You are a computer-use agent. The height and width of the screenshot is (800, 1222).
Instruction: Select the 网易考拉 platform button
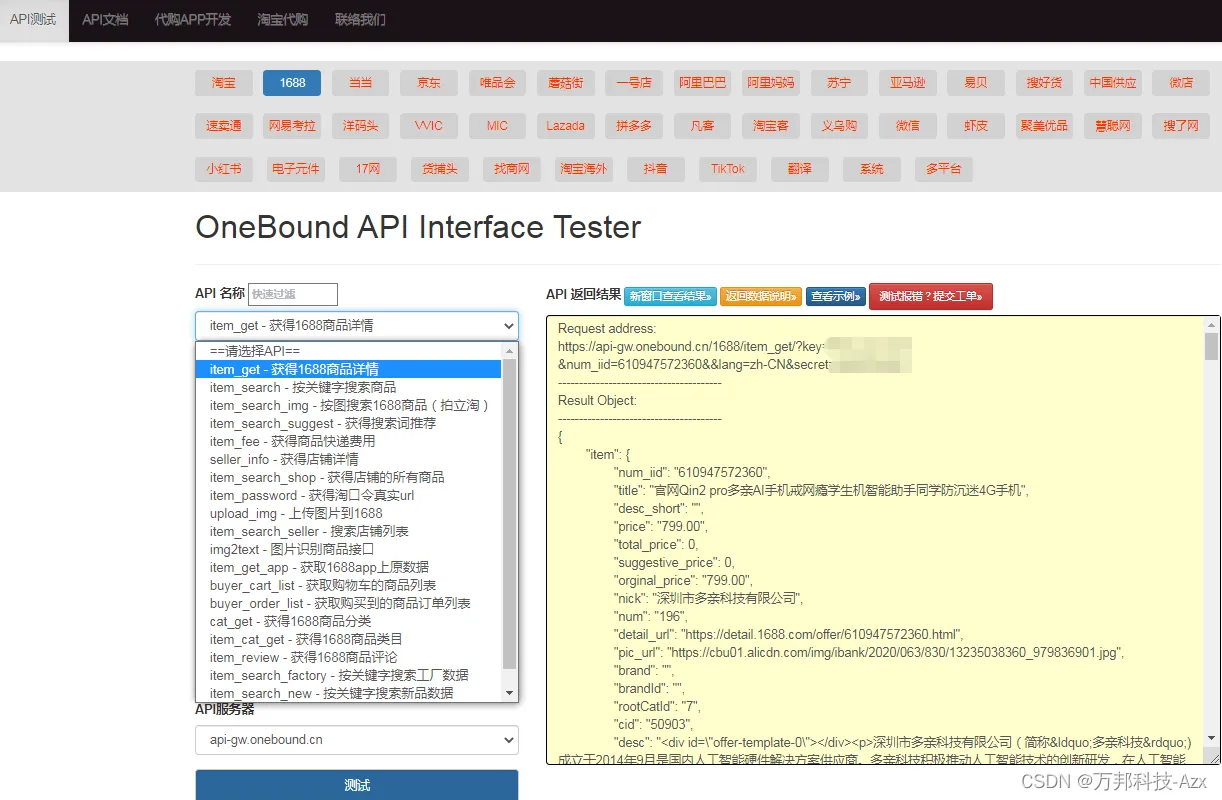click(x=292, y=126)
